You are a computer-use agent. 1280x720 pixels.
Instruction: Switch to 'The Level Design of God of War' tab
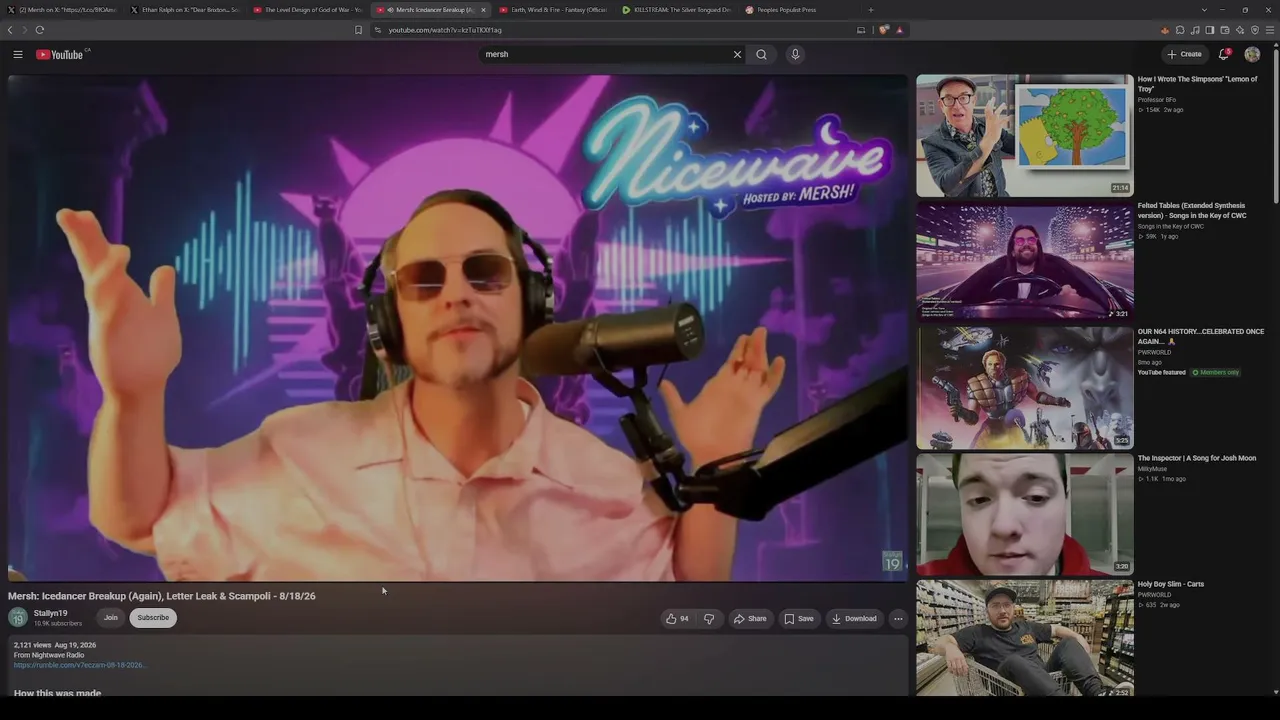[x=308, y=10]
